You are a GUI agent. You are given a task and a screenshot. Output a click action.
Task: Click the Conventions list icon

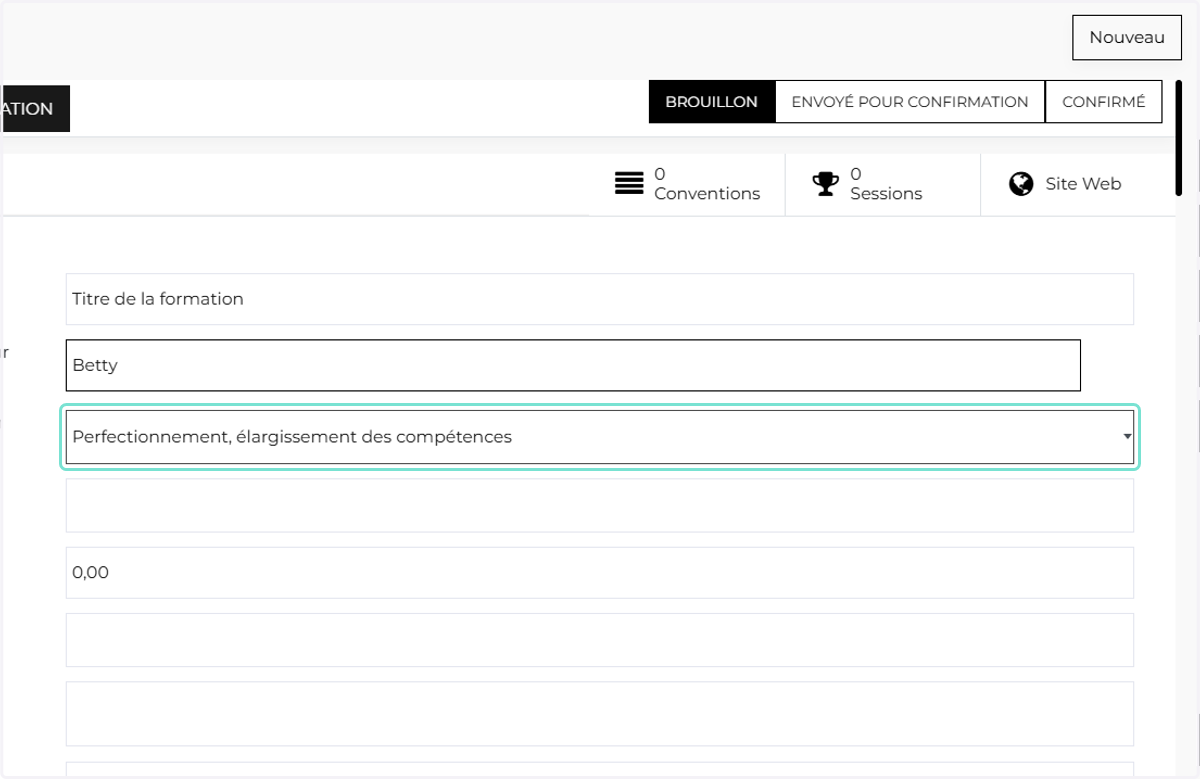pyautogui.click(x=629, y=184)
